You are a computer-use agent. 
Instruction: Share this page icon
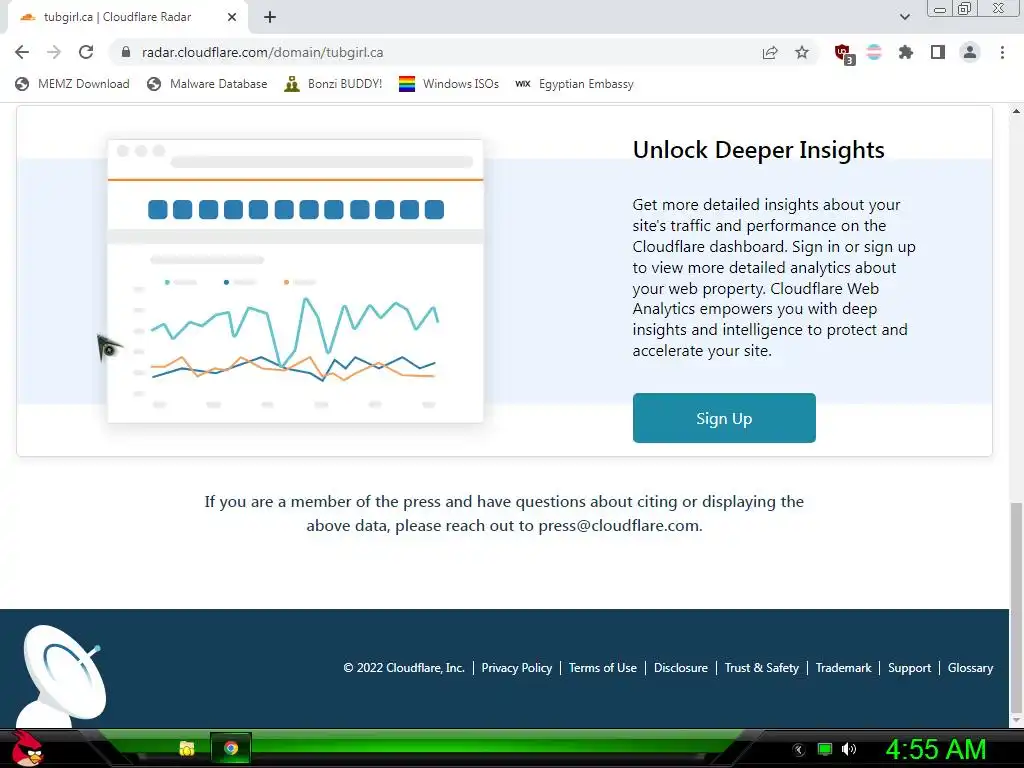click(770, 52)
